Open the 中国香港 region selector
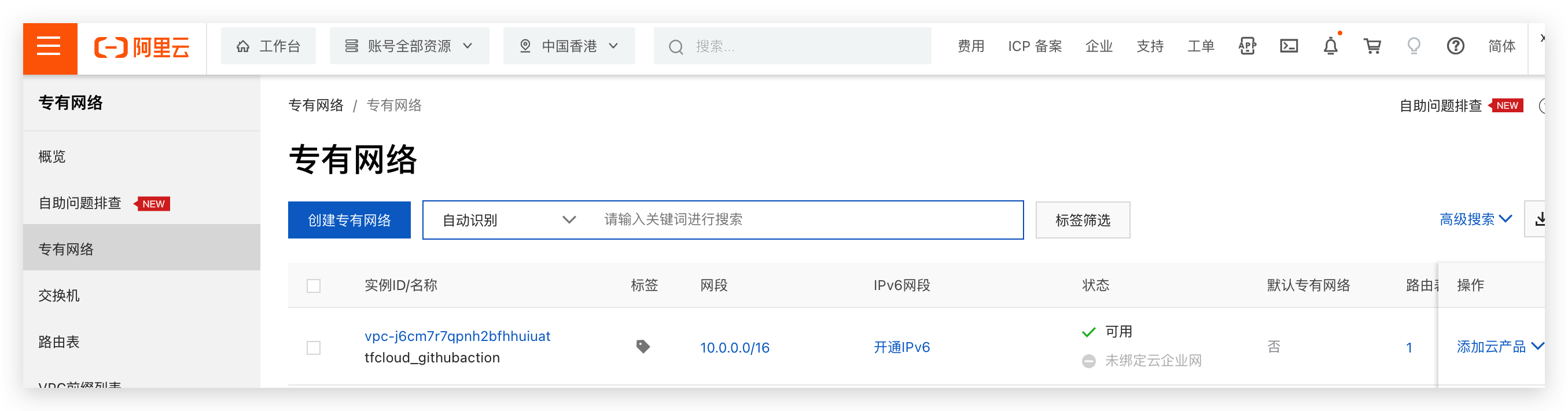This screenshot has height=411, width=1568. coord(569,46)
